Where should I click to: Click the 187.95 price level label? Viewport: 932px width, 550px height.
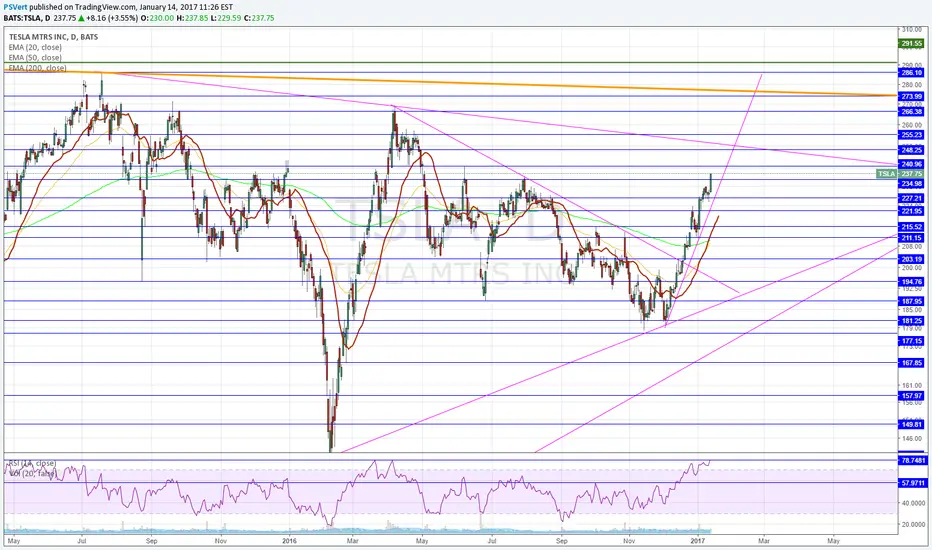click(911, 301)
